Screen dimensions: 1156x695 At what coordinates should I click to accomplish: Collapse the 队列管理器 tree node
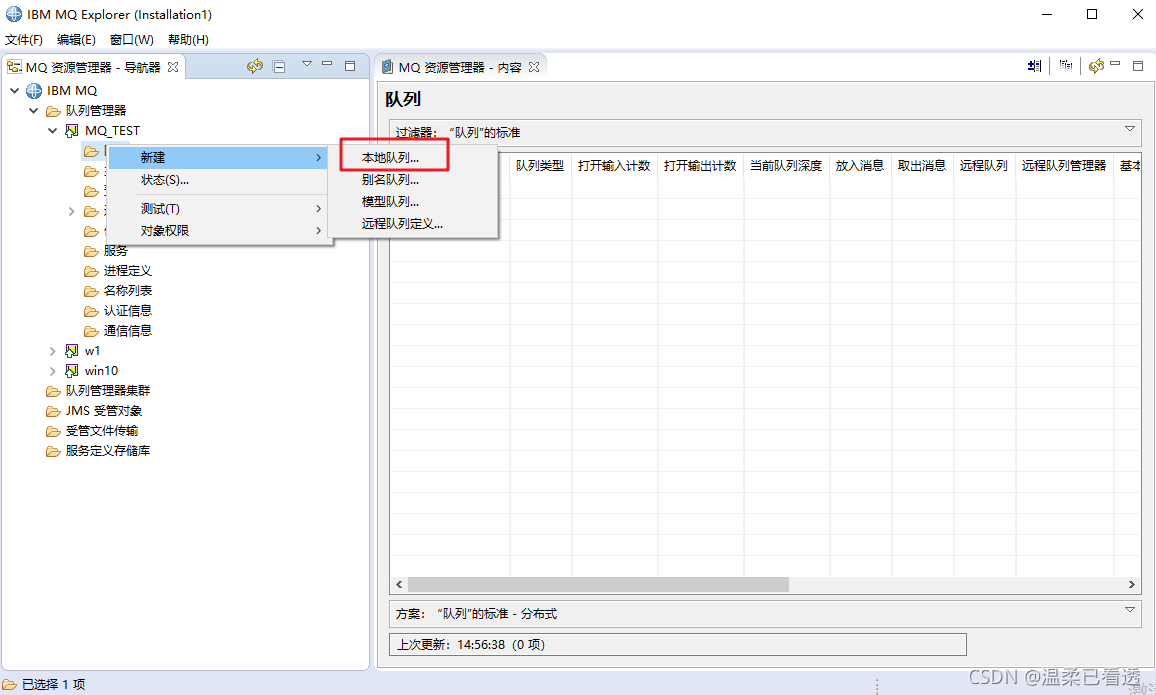pos(33,111)
